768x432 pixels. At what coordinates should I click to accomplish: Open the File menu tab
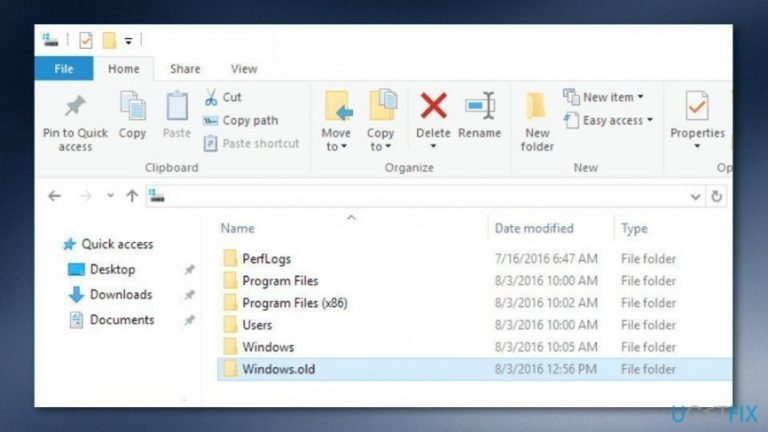coord(64,69)
